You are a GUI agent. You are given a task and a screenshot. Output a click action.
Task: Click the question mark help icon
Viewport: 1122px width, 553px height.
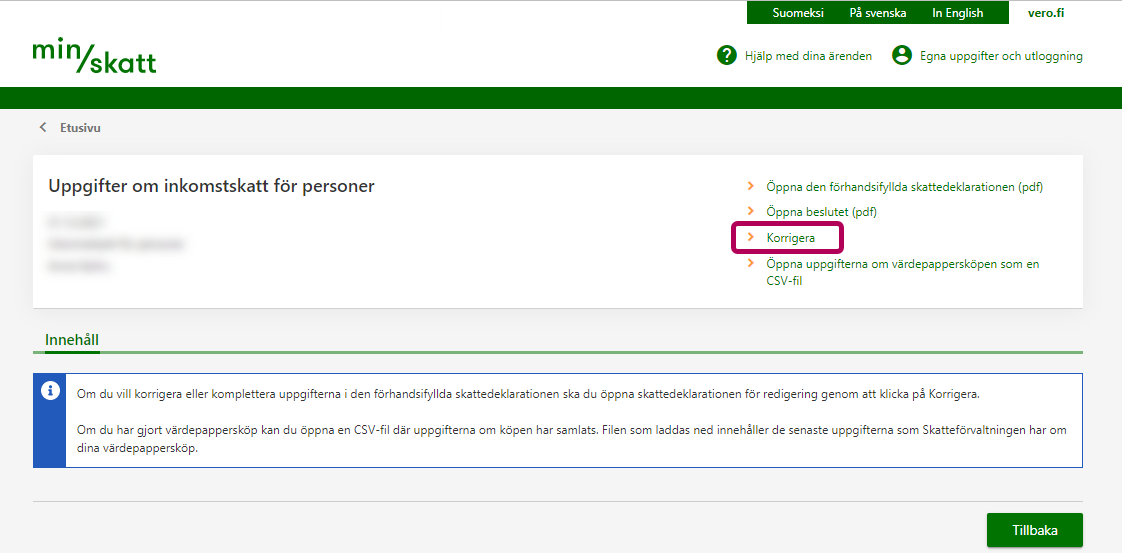coord(727,56)
